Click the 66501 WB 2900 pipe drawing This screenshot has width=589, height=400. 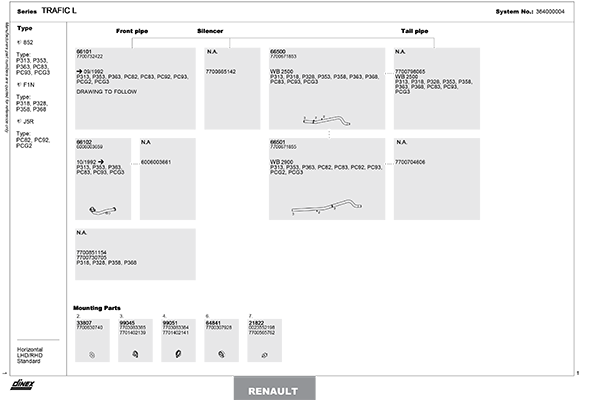[x=326, y=207]
